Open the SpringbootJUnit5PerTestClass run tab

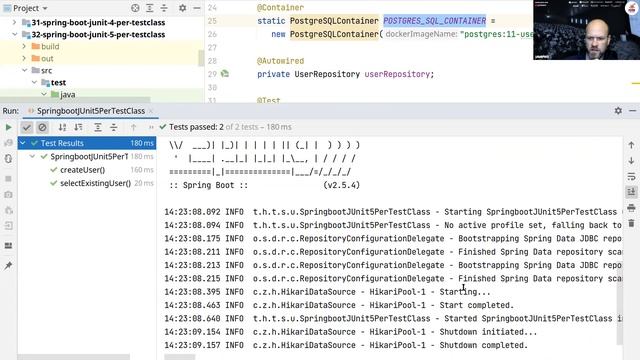pyautogui.click(x=91, y=111)
